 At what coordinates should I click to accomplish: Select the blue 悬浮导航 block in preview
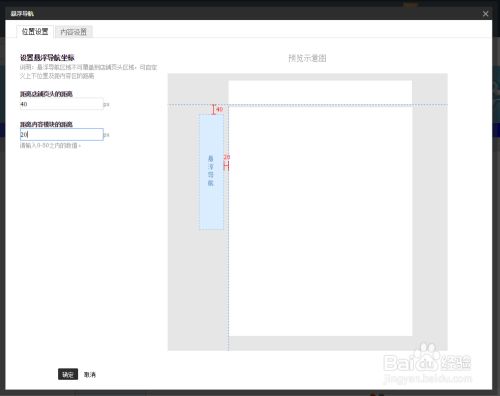211,172
